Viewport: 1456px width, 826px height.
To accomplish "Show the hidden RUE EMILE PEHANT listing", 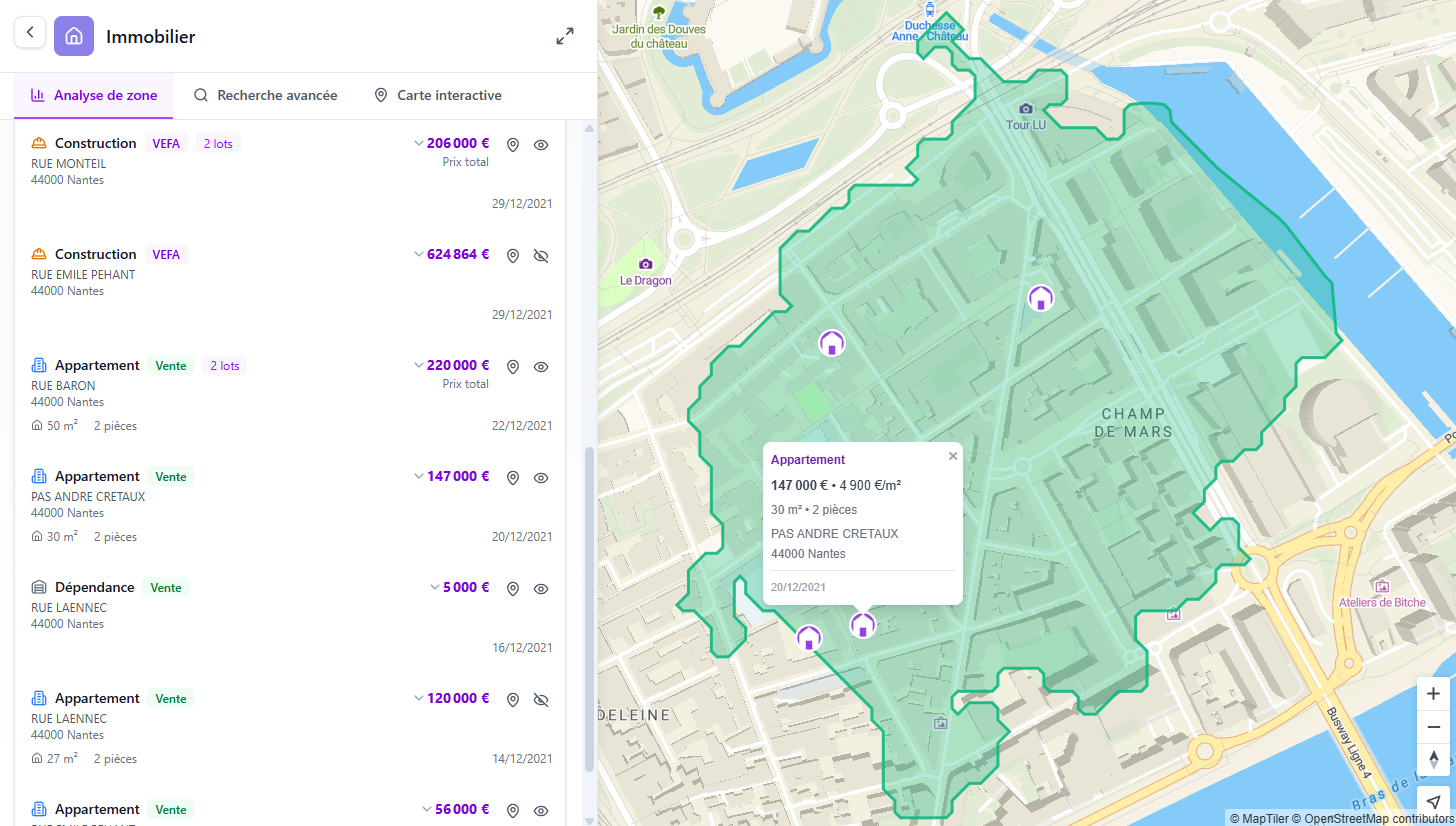I will [x=541, y=255].
